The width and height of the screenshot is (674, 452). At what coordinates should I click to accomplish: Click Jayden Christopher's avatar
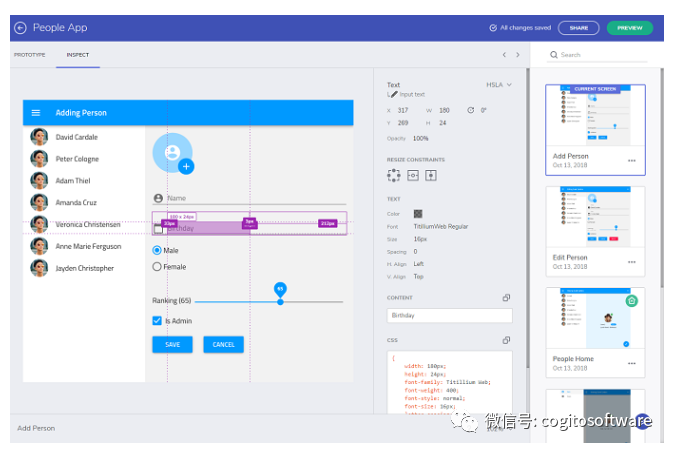(39, 268)
